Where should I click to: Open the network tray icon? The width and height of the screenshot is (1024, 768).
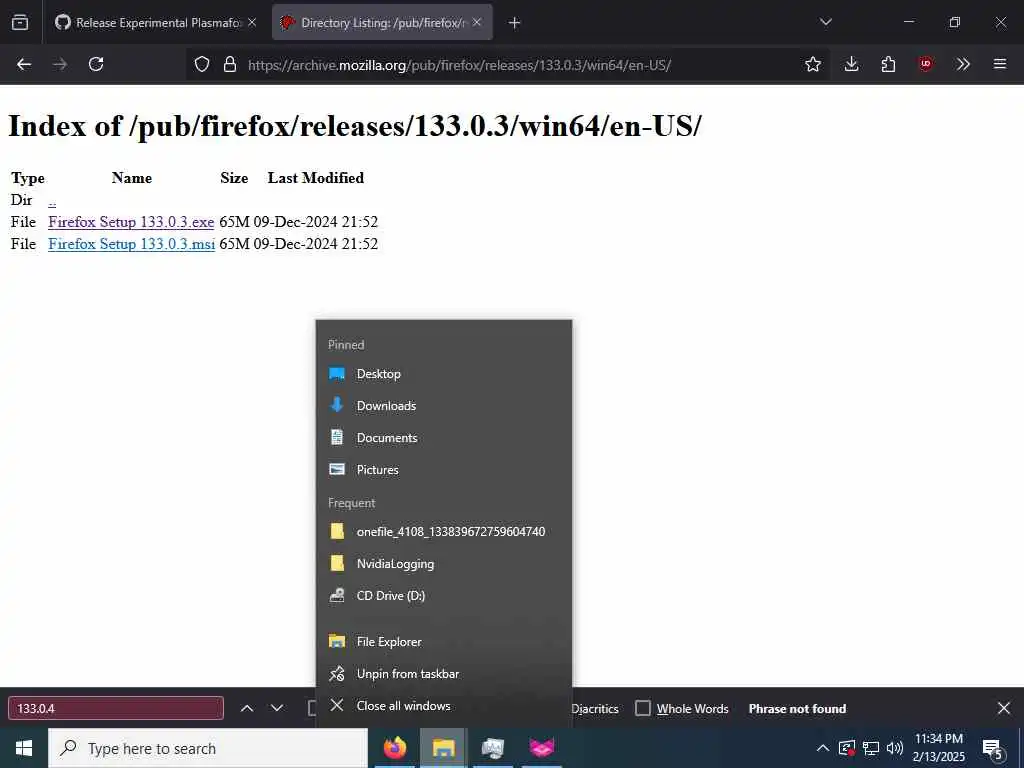click(871, 748)
